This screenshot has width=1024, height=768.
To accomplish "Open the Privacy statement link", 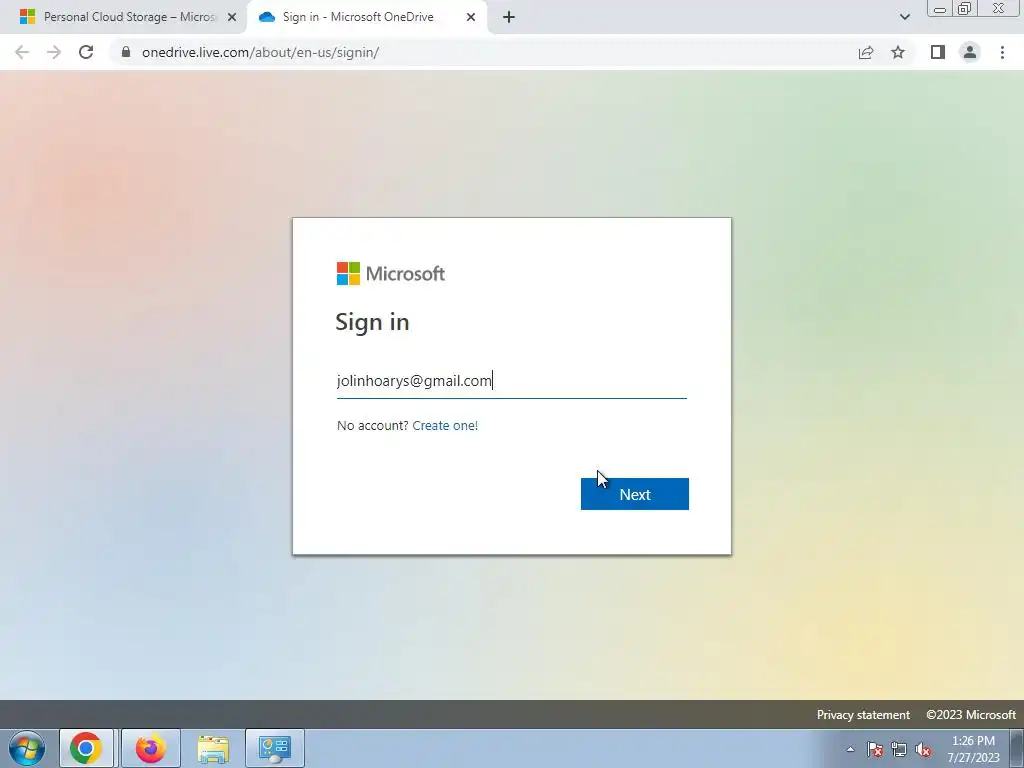I will 863,714.
